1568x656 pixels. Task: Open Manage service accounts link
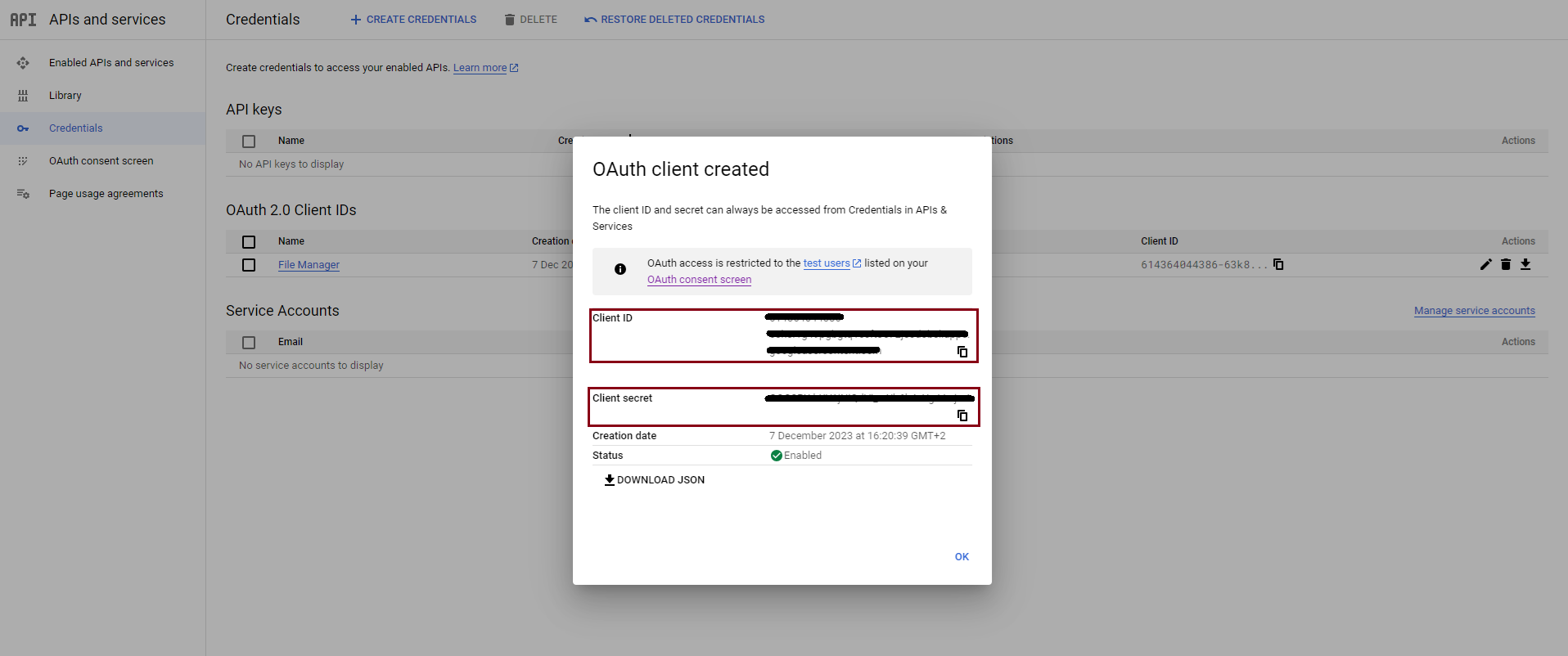point(1474,311)
